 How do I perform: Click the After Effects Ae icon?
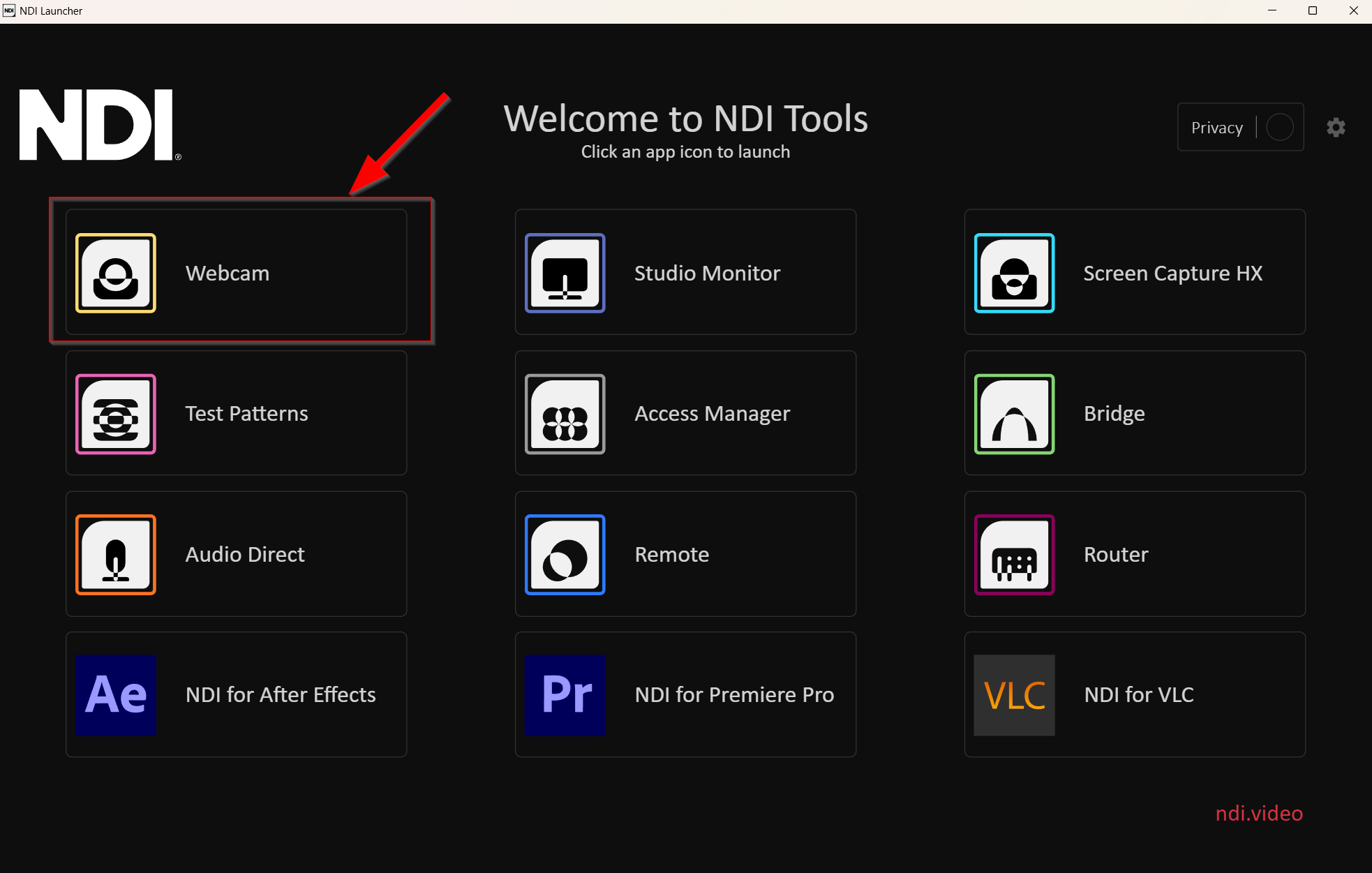click(x=116, y=695)
